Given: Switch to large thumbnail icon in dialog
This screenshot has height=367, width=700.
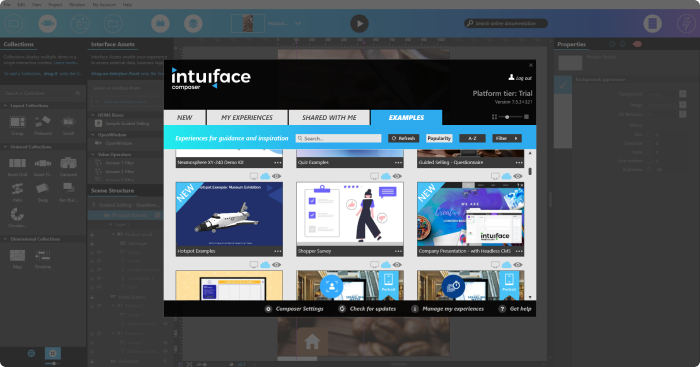Looking at the screenshot, I should pos(526,117).
